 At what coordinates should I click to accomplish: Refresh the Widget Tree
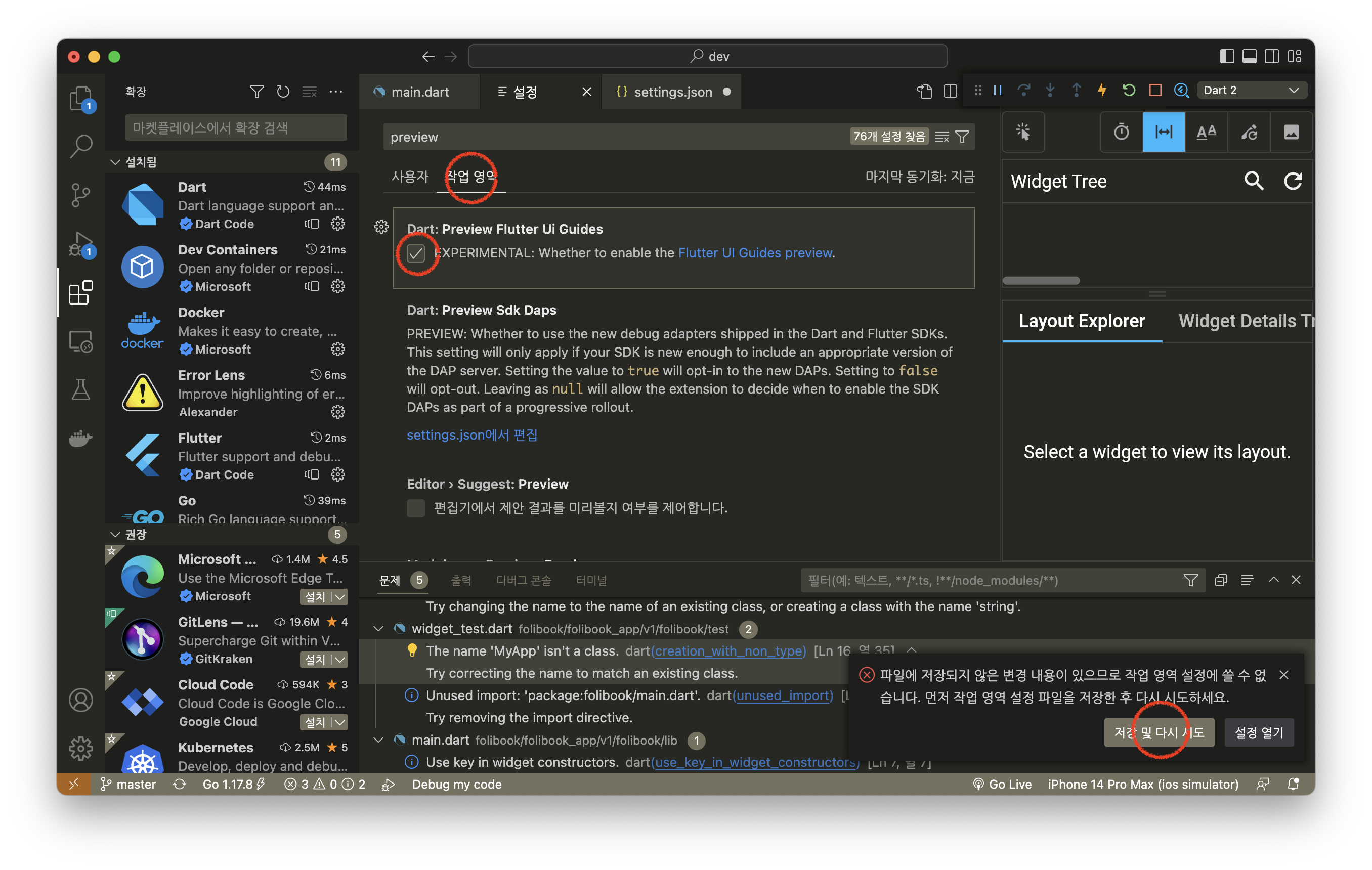(1293, 181)
